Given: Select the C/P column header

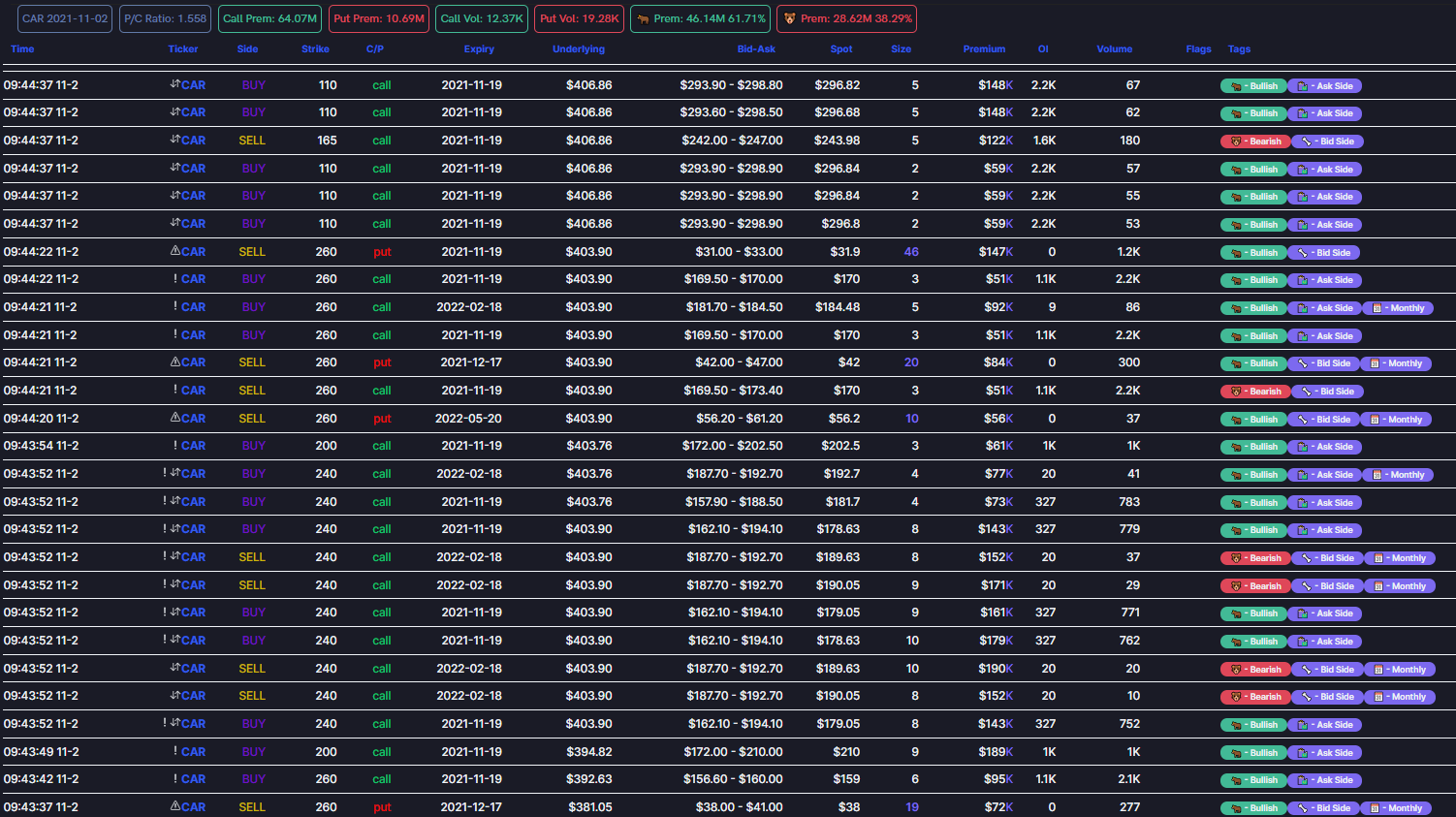Looking at the screenshot, I should 375,48.
